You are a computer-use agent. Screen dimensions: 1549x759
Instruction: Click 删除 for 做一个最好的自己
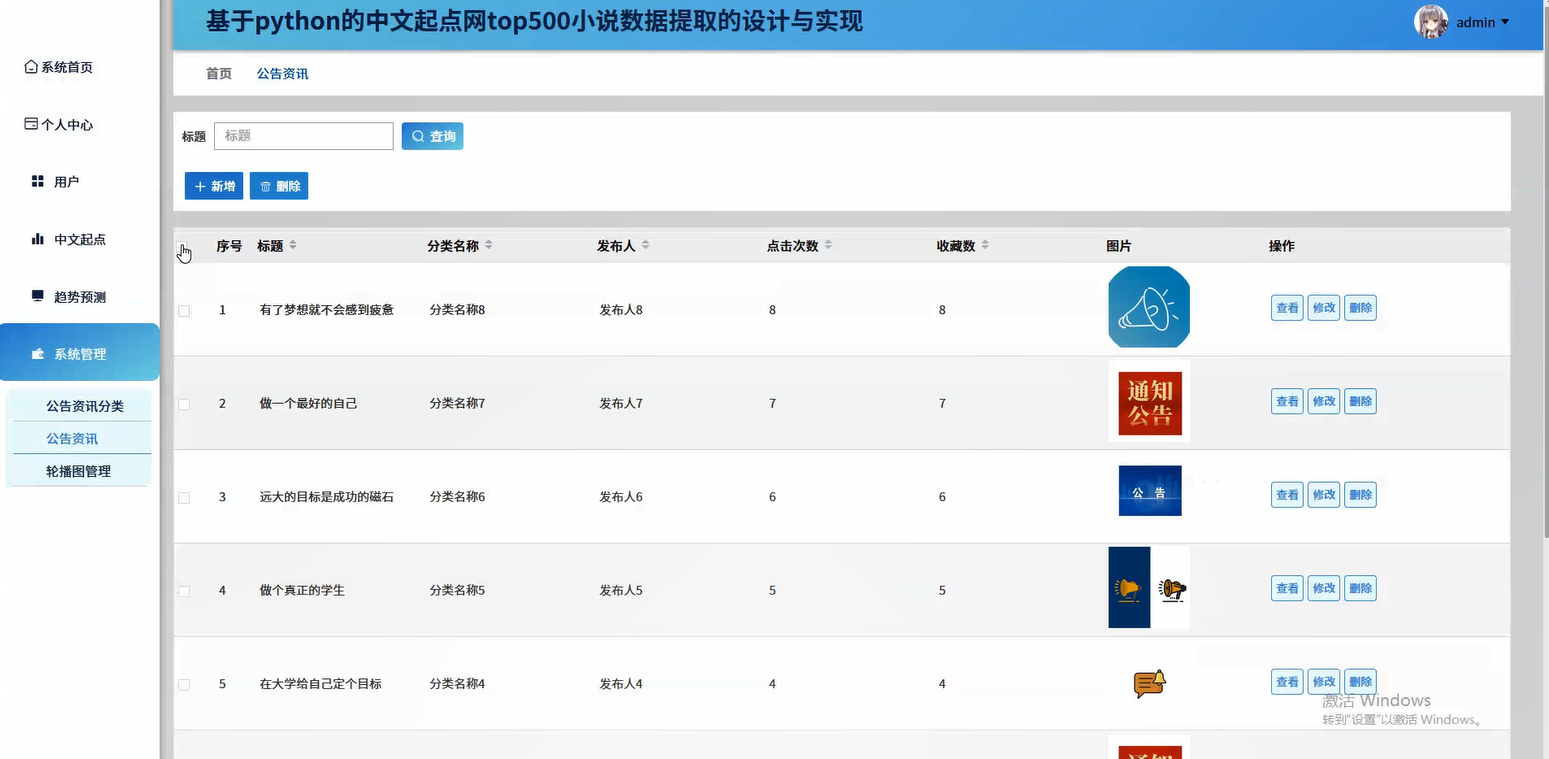(1361, 401)
